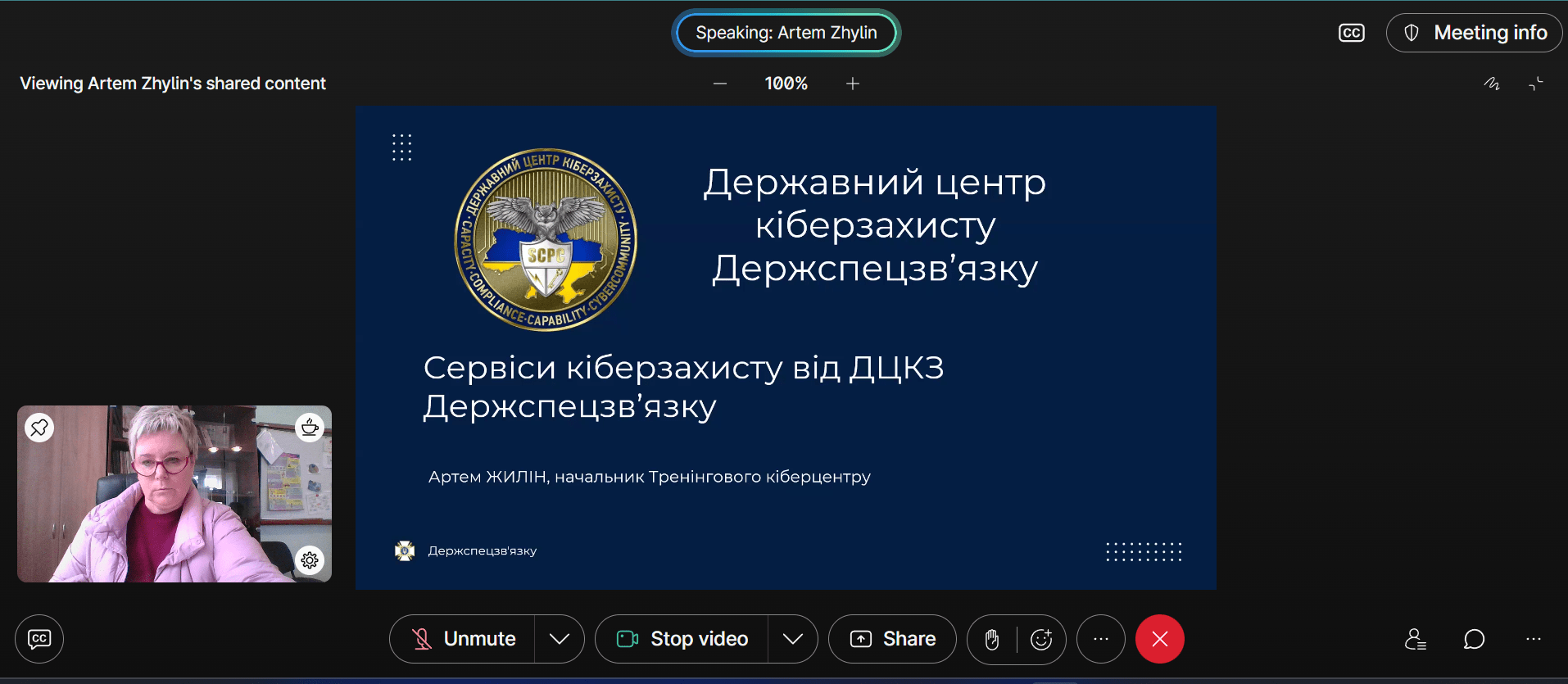Open panel options ellipsis at bottom right
The image size is (1568, 684).
click(x=1534, y=639)
